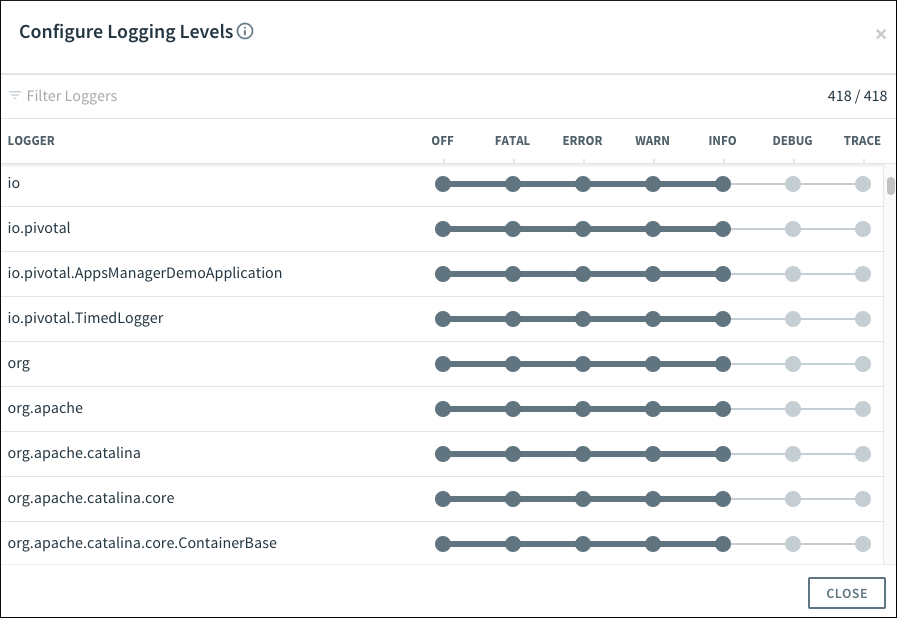
Task: Set ContainerBase logger to WARN
Action: (653, 544)
